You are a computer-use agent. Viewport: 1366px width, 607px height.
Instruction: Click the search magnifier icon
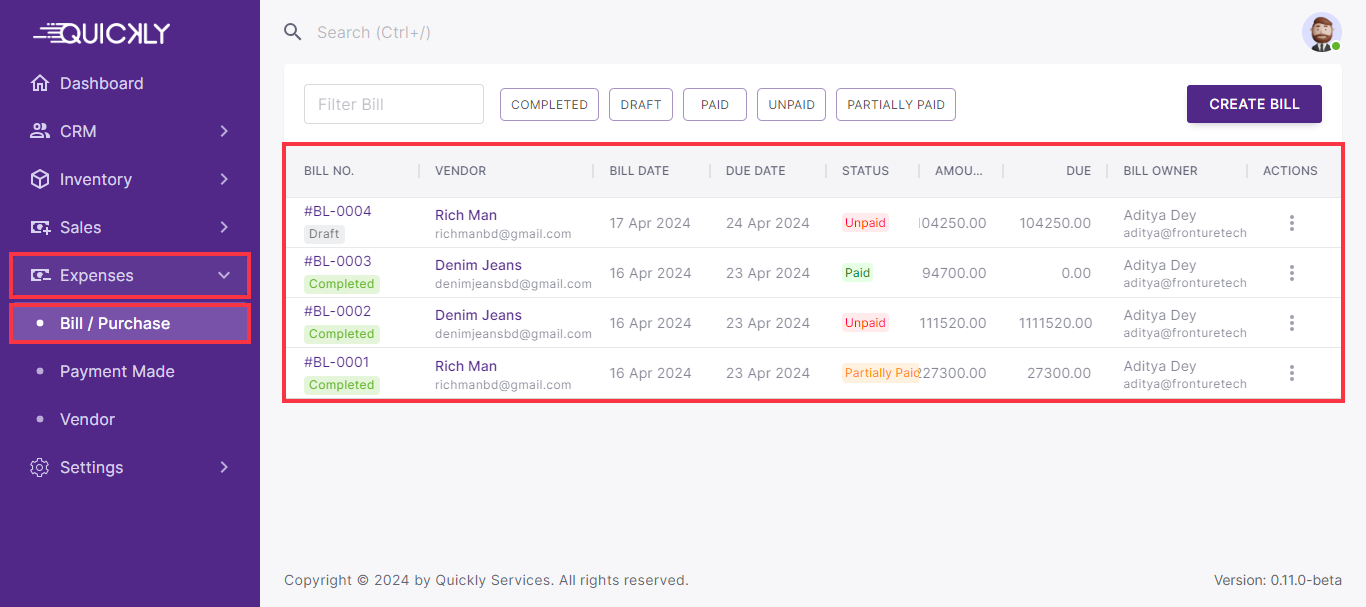(293, 32)
